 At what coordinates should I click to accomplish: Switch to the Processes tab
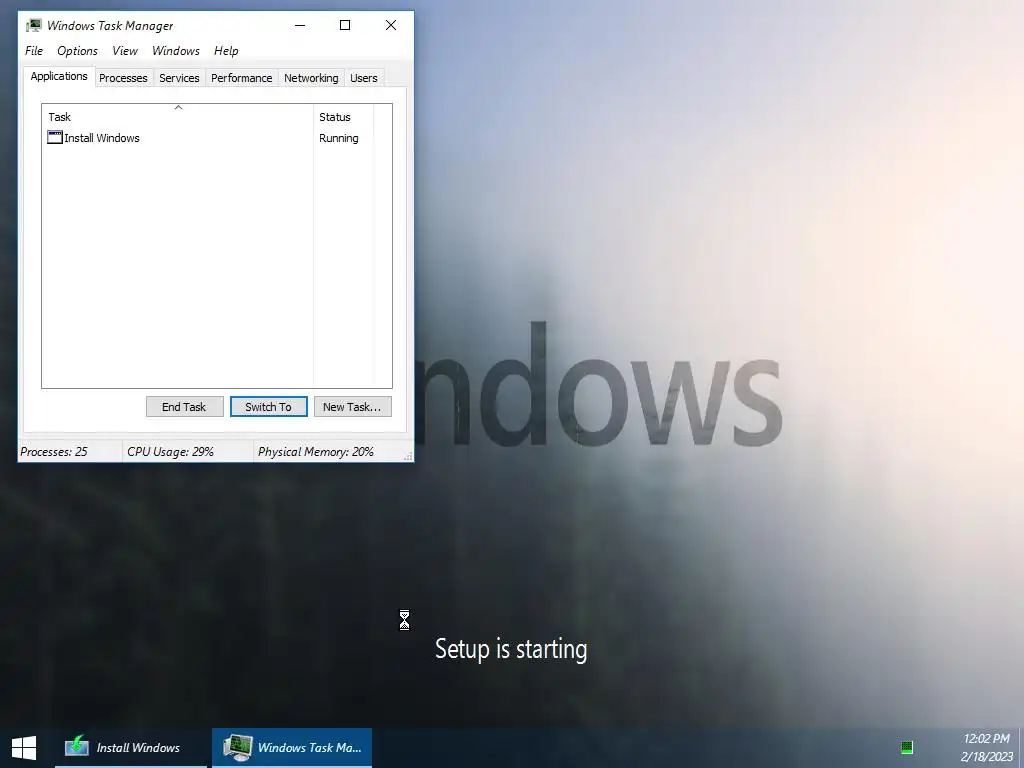123,78
